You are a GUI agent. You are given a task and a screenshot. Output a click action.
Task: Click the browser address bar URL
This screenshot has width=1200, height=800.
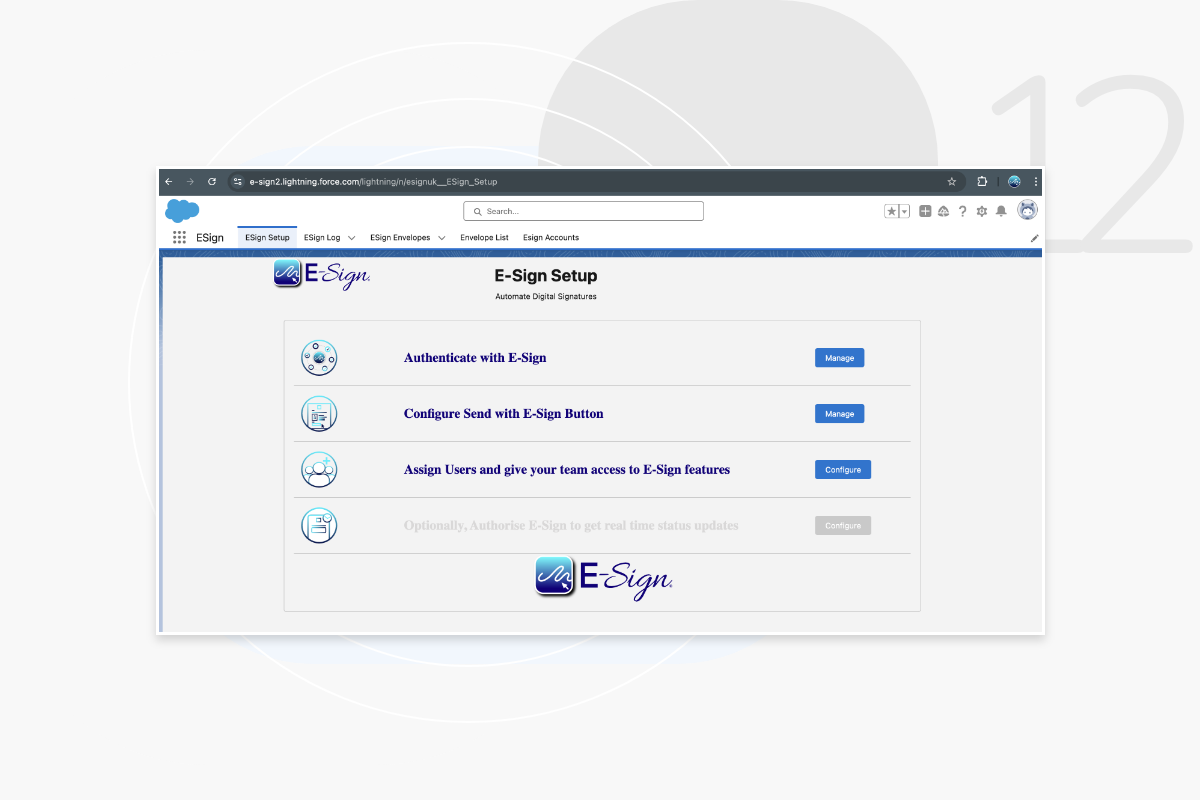pyautogui.click(x=373, y=182)
